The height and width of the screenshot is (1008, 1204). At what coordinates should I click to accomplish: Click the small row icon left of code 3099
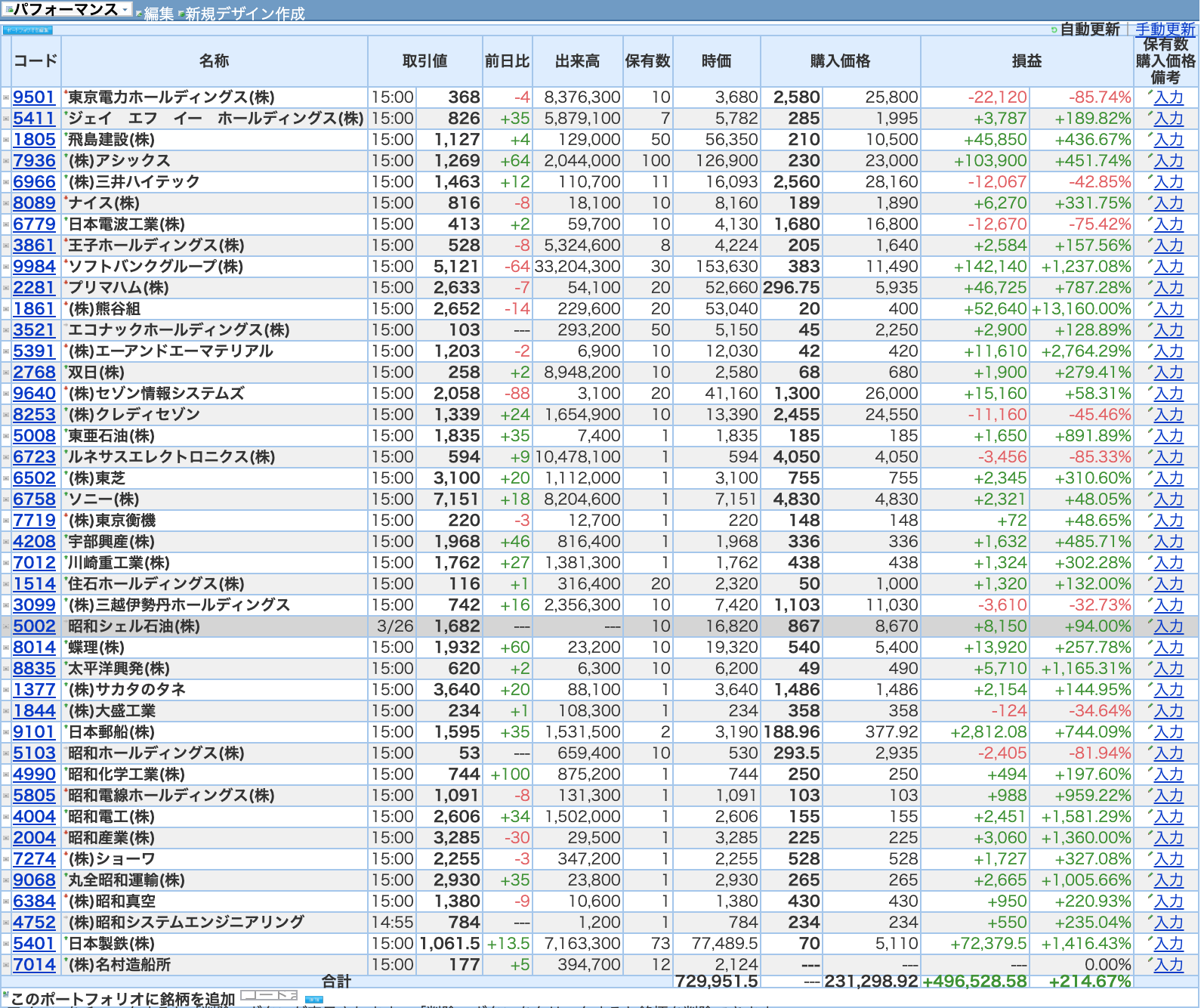pos(6,605)
